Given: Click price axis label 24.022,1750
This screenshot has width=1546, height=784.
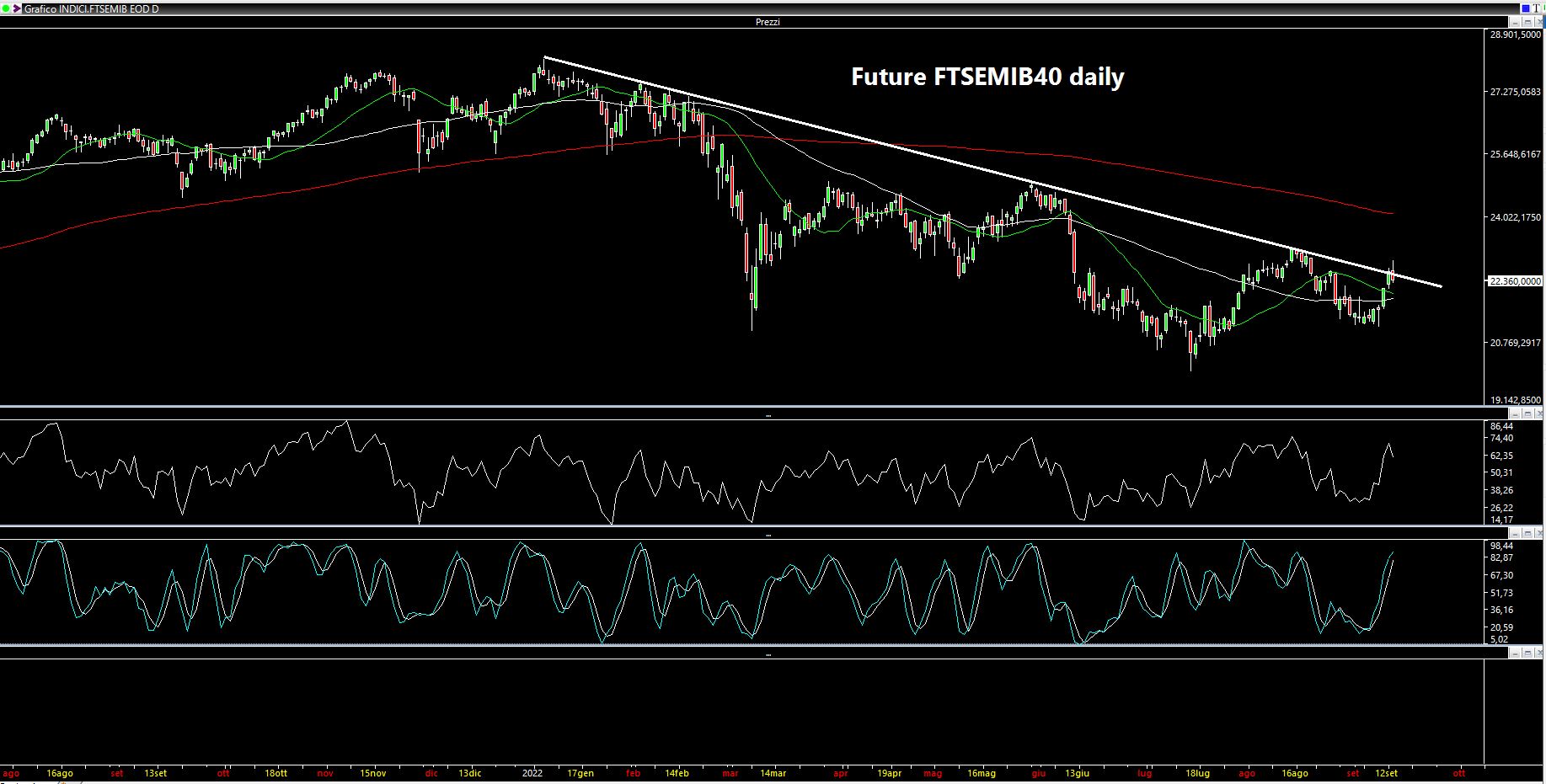Looking at the screenshot, I should pyautogui.click(x=1515, y=217).
